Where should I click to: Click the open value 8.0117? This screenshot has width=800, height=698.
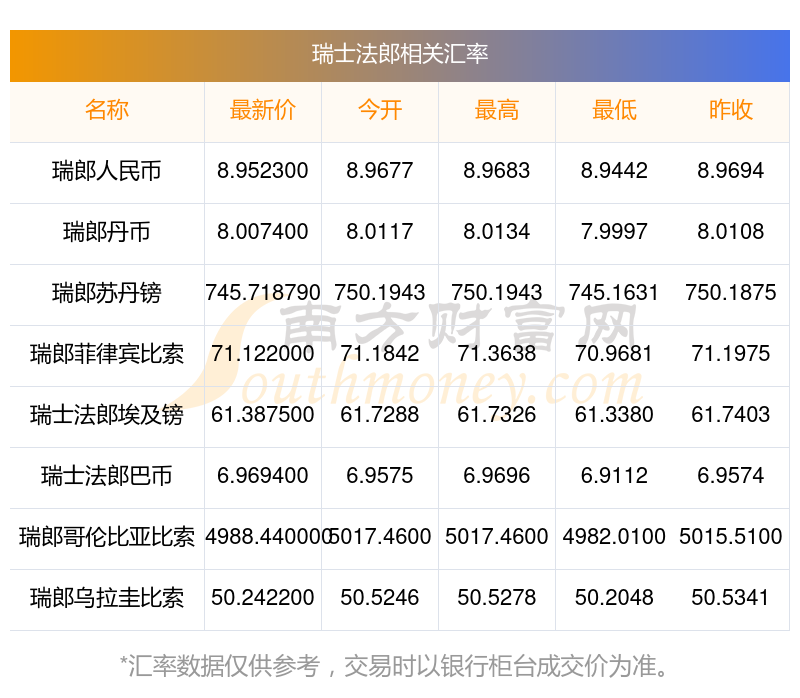click(x=380, y=232)
